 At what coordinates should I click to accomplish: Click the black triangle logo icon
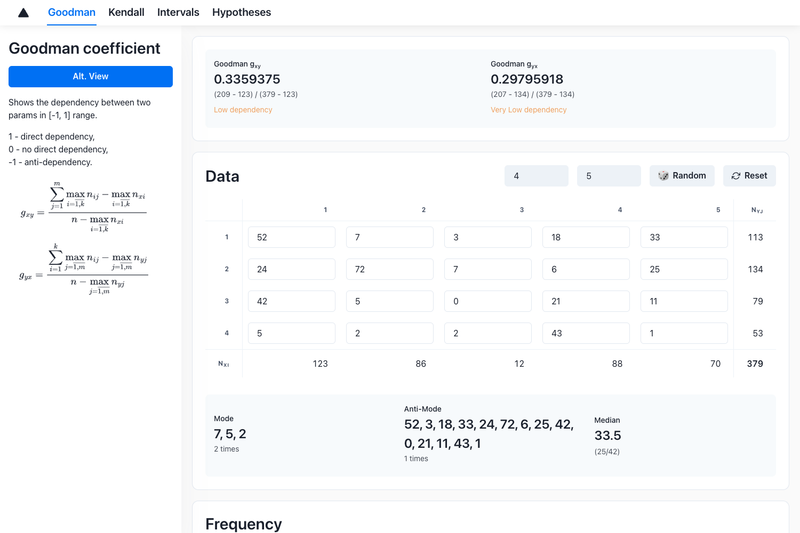pyautogui.click(x=23, y=13)
